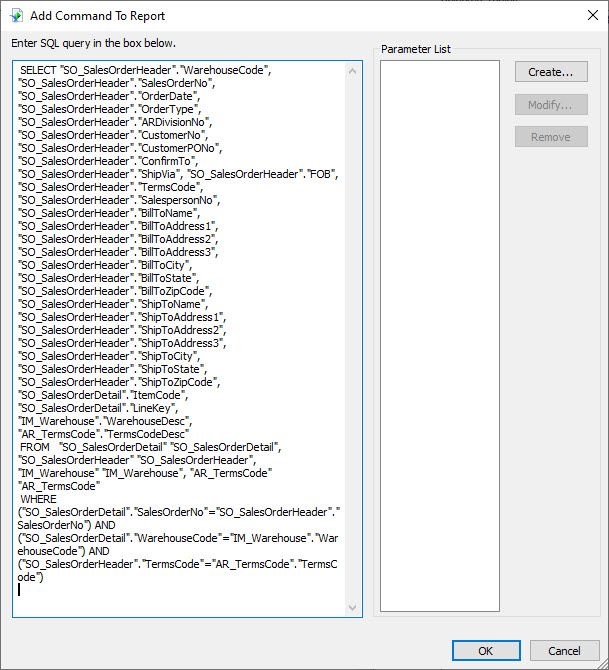Click the "ShipToState" line
Image resolution: width=609 pixels, height=670 pixels.
tap(112, 369)
